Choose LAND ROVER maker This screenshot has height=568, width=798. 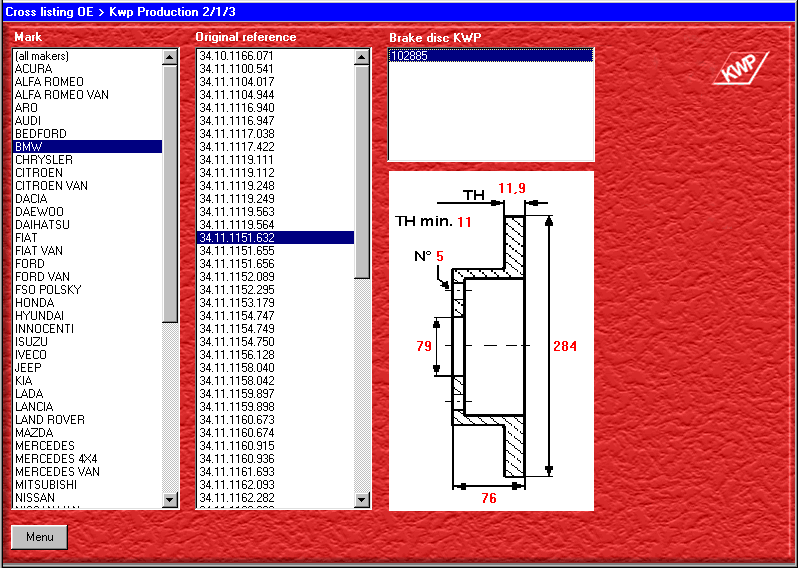point(87,419)
